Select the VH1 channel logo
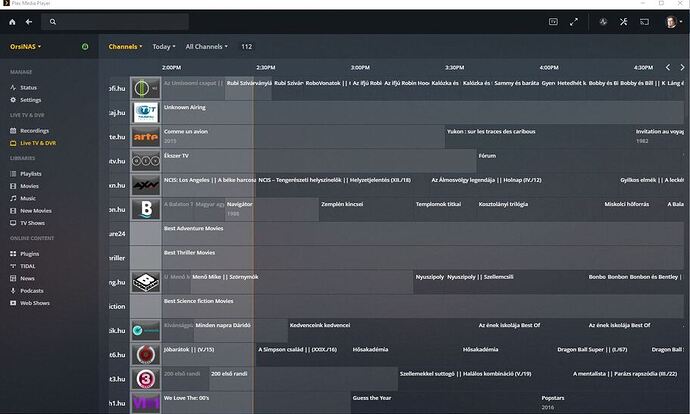This screenshot has width=690, height=414. (146, 403)
